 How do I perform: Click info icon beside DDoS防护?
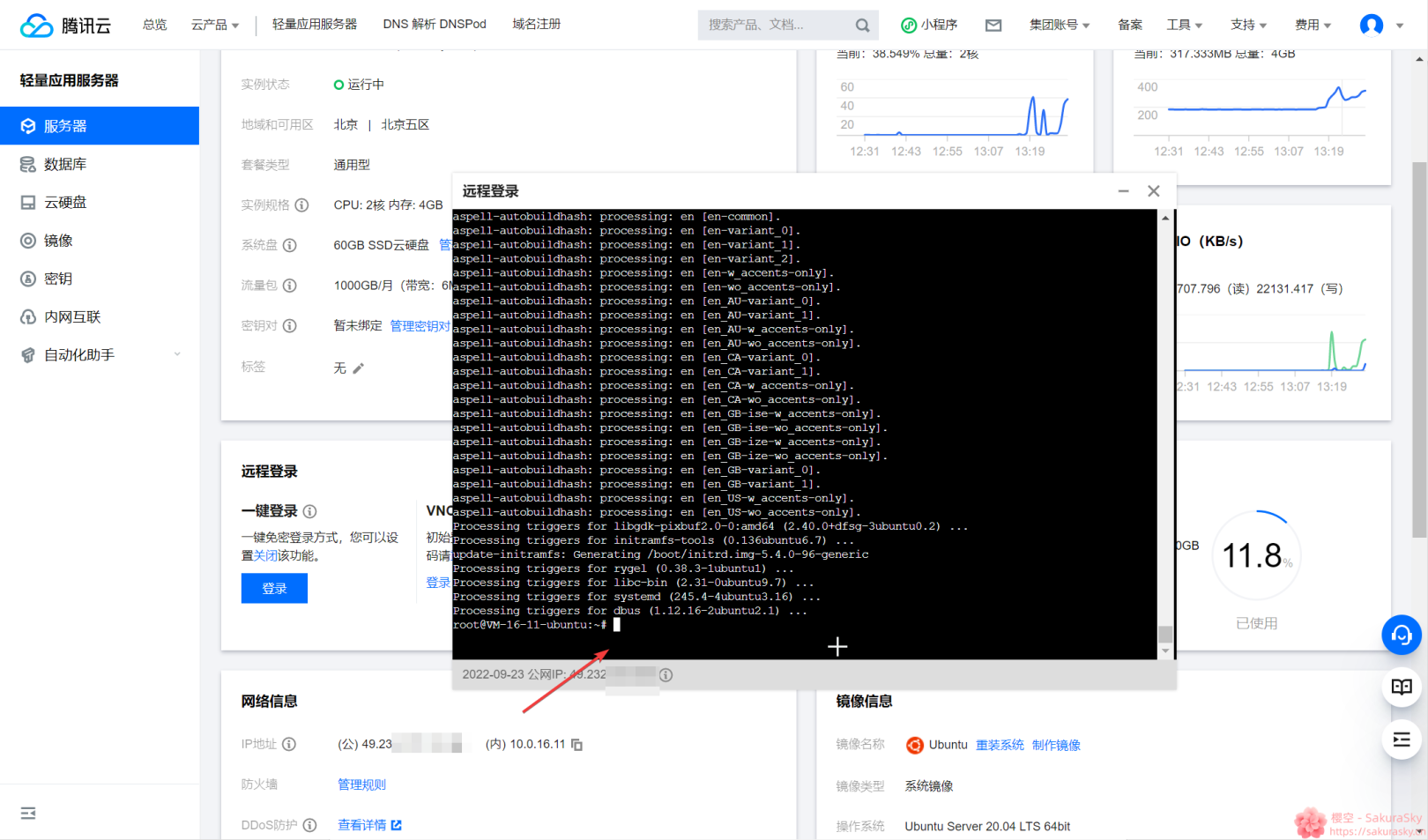310,825
